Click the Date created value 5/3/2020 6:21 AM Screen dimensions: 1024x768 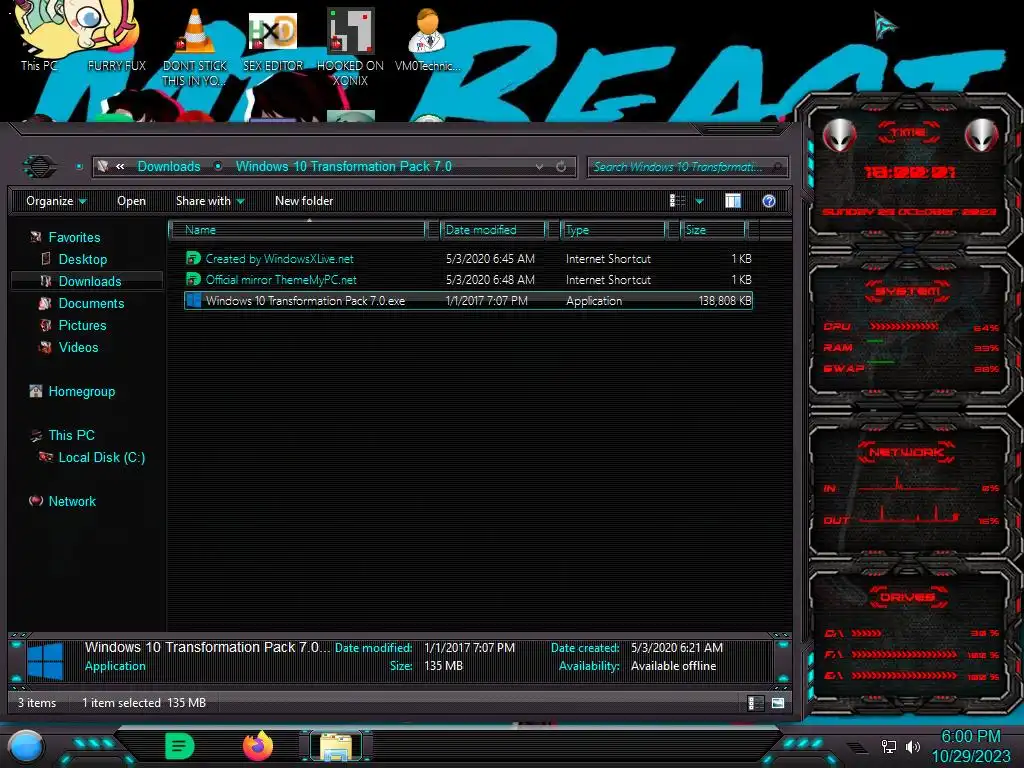677,648
